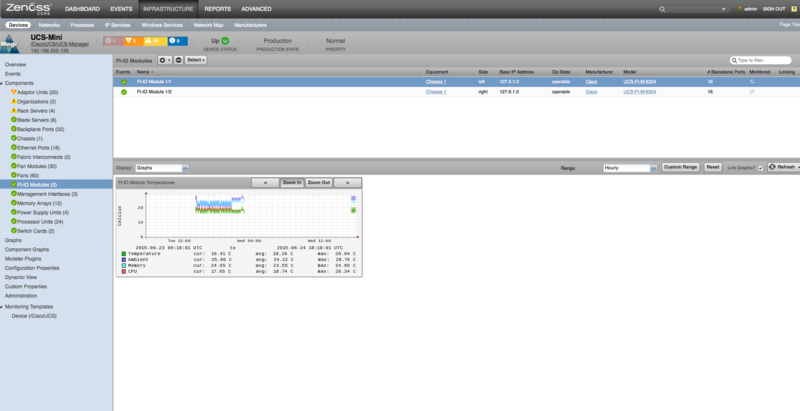
Task: Switch to the Manufacturers tab
Action: click(250, 25)
